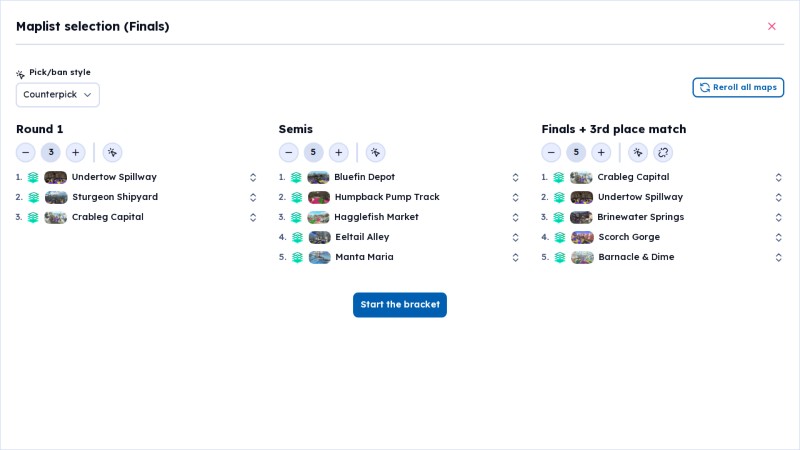Select the Finals + 3rd place match heading
800x450 pixels.
point(614,129)
